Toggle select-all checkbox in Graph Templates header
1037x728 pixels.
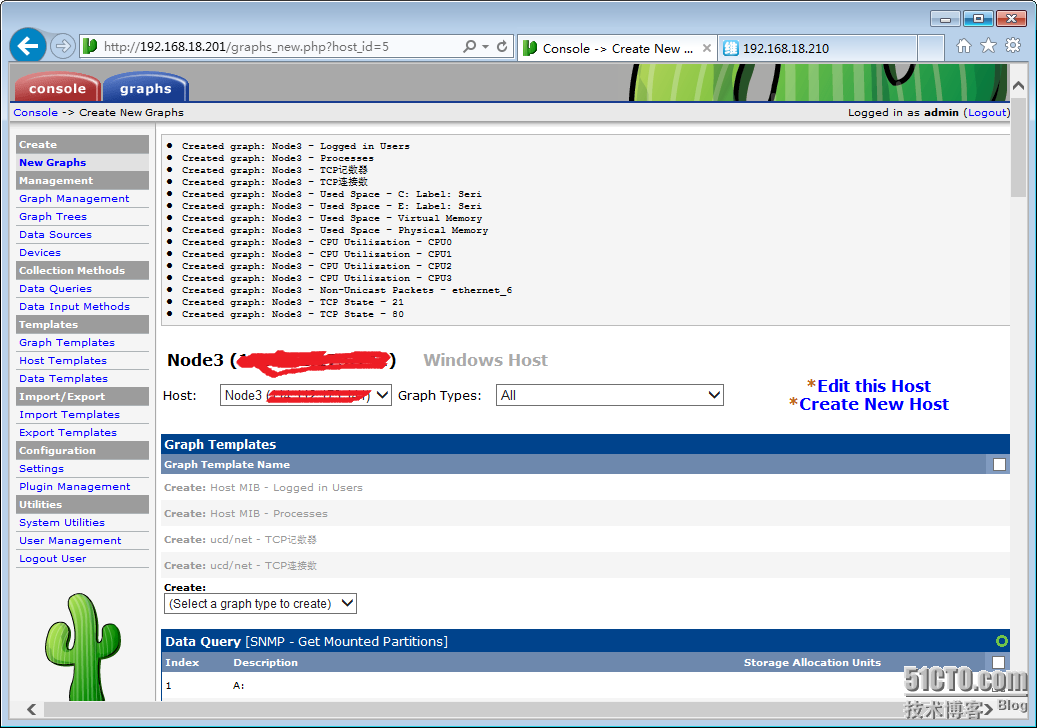coord(999,465)
